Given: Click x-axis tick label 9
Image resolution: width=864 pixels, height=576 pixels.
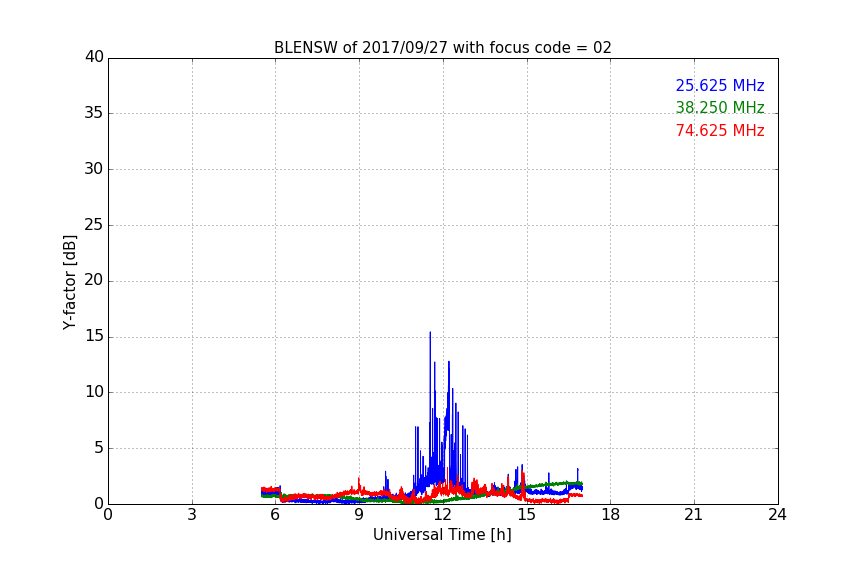Looking at the screenshot, I should tap(359, 515).
